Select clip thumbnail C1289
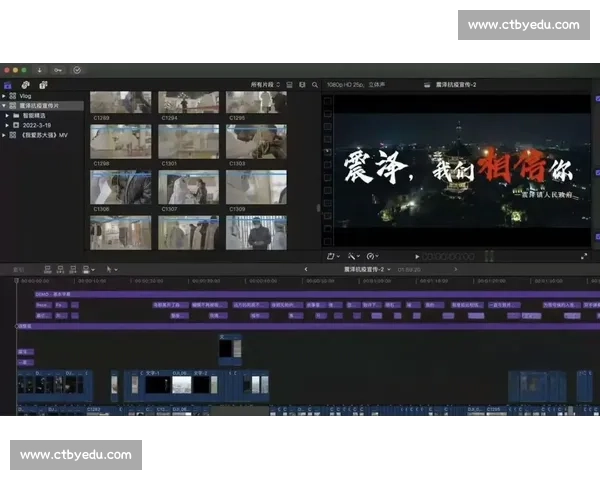 coord(121,102)
